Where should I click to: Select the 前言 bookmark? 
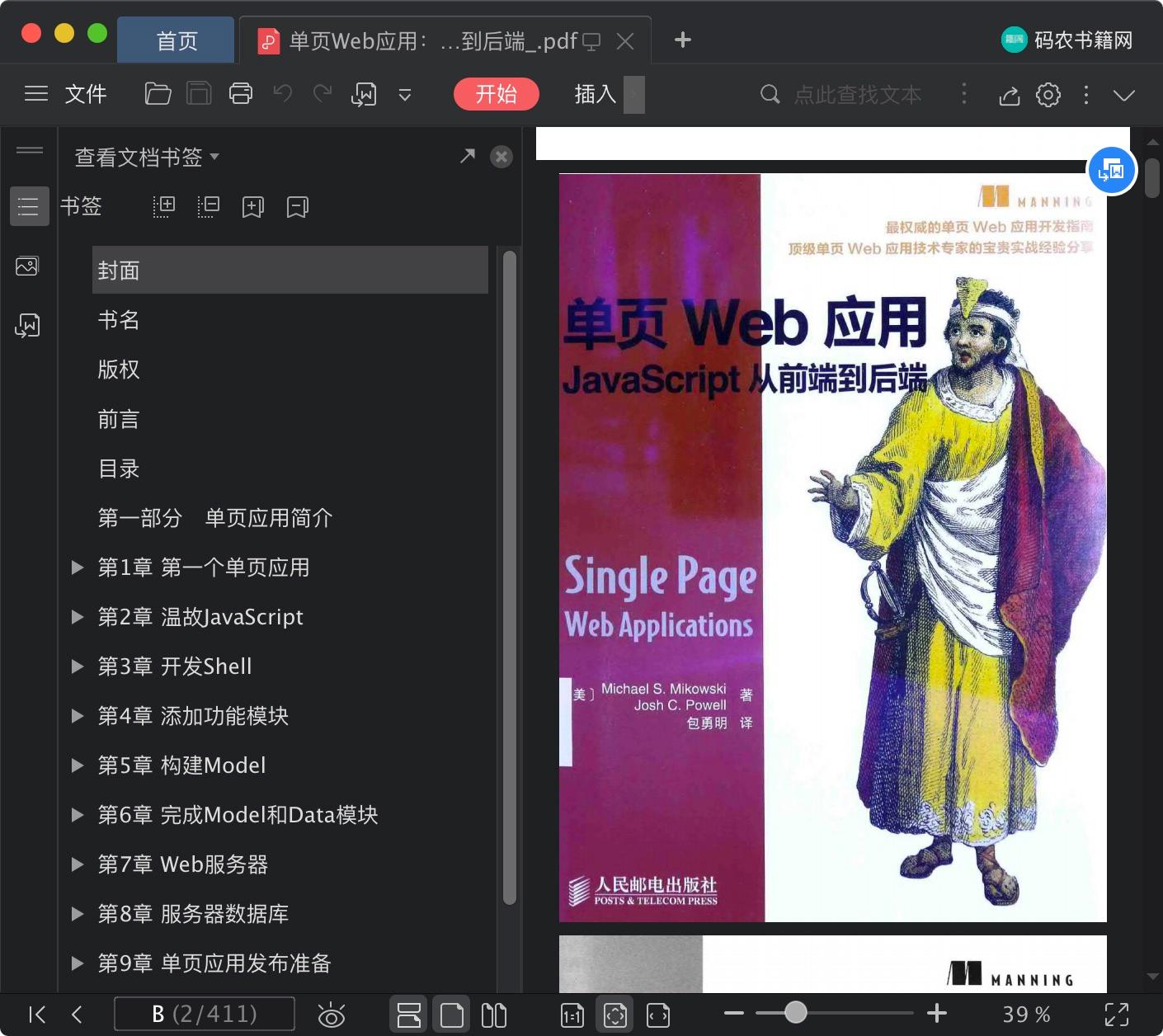pyautogui.click(x=119, y=419)
